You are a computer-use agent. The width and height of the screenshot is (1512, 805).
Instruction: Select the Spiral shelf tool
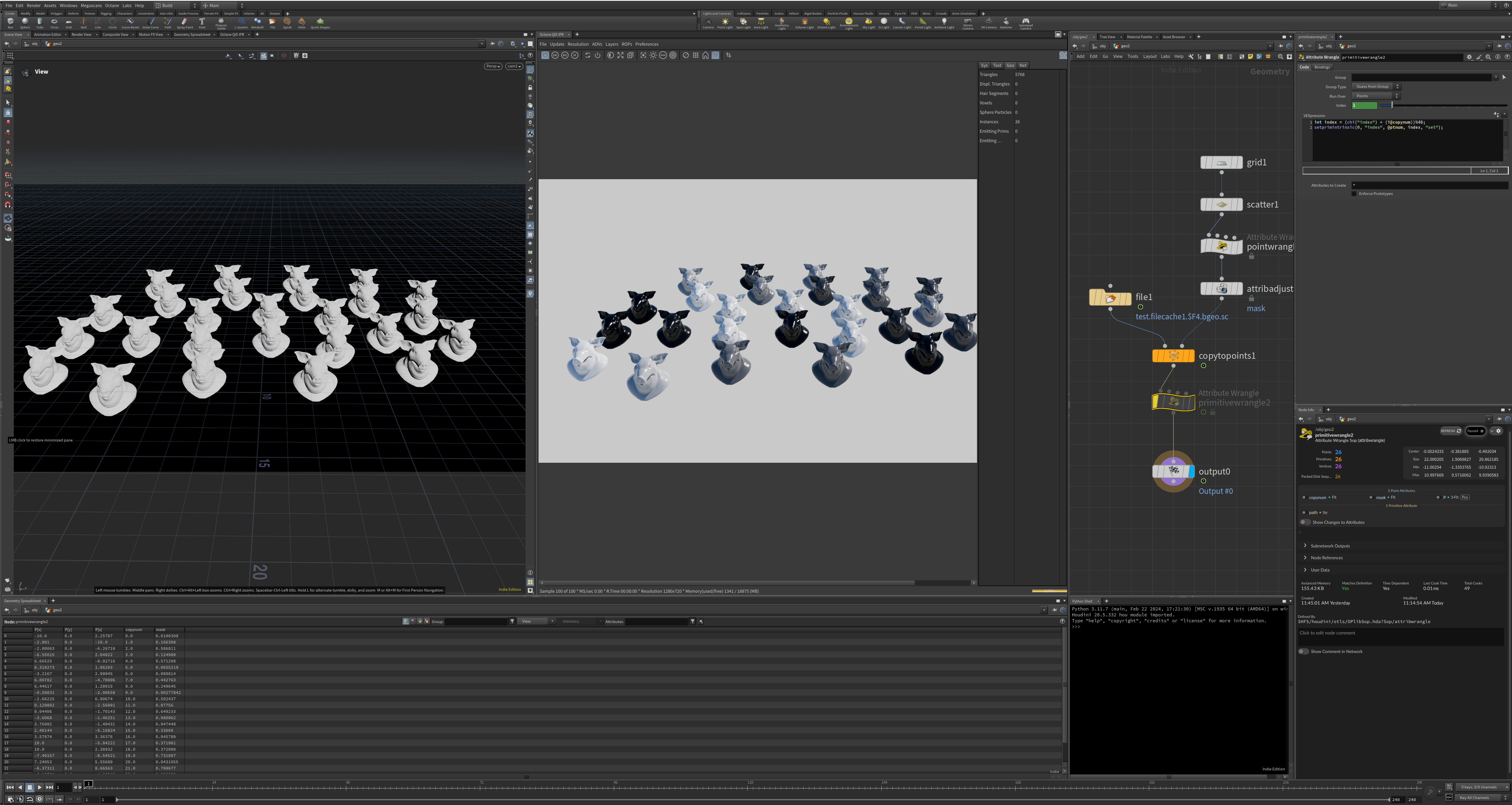coord(287,23)
